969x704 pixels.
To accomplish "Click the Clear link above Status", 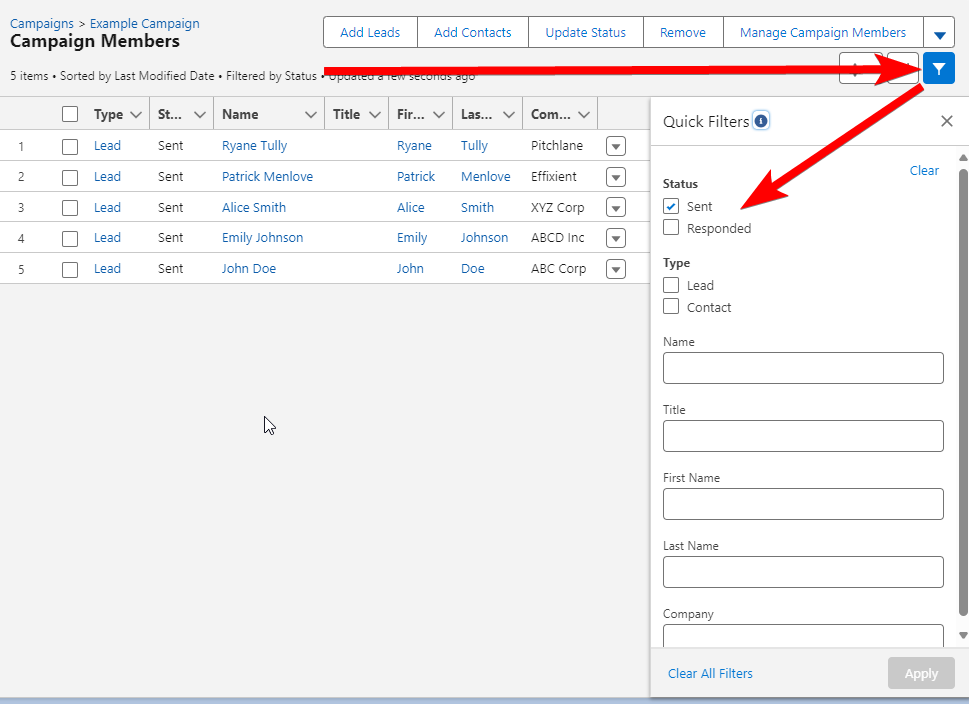I will click(924, 171).
